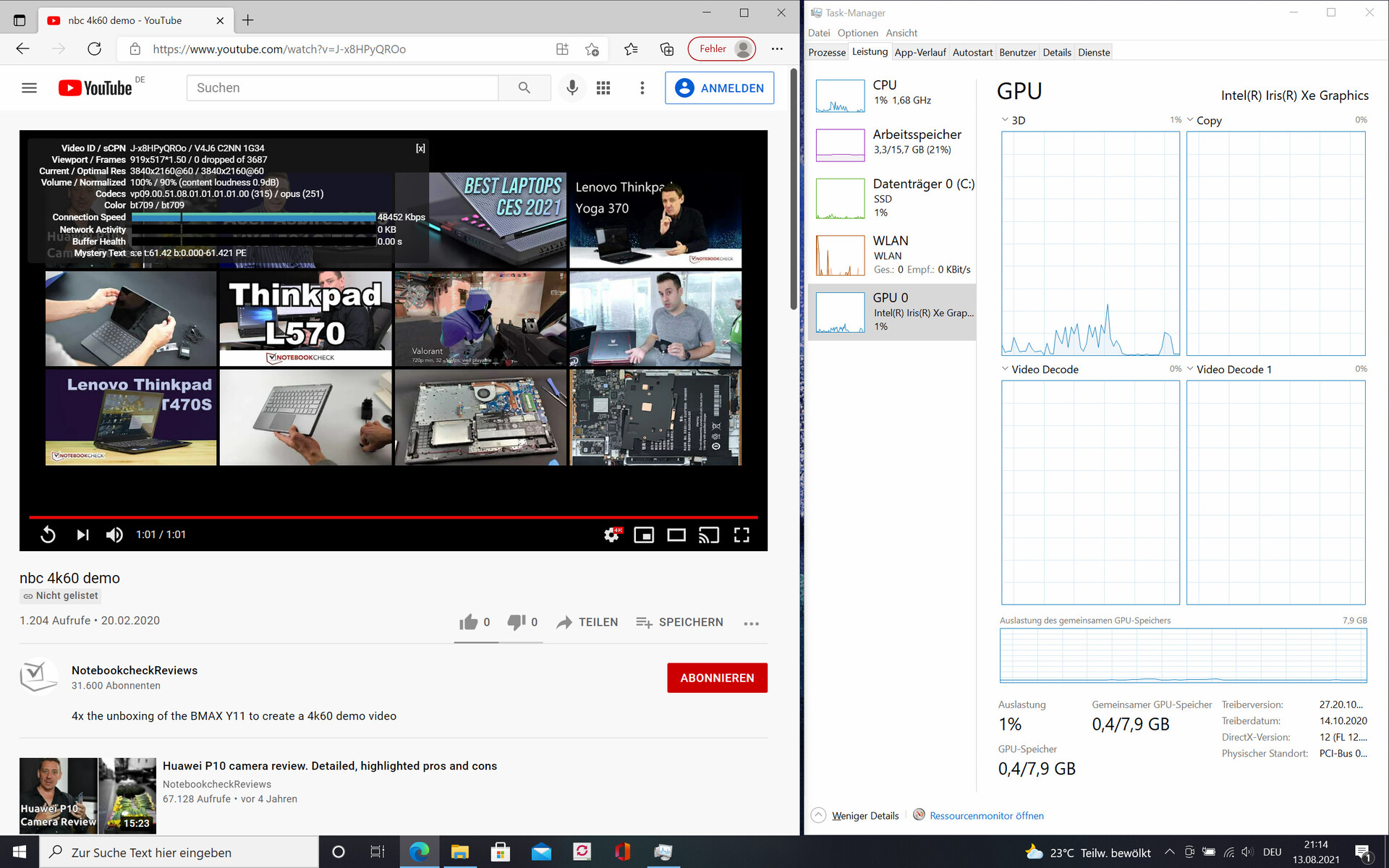The image size is (1389, 868).
Task: Switch to the Prozesse tab
Action: click(826, 52)
